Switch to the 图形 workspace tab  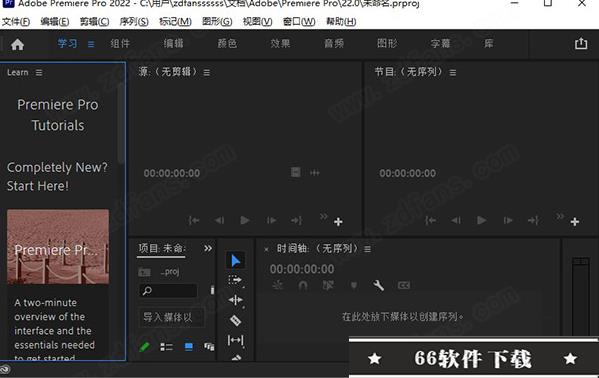(x=387, y=44)
